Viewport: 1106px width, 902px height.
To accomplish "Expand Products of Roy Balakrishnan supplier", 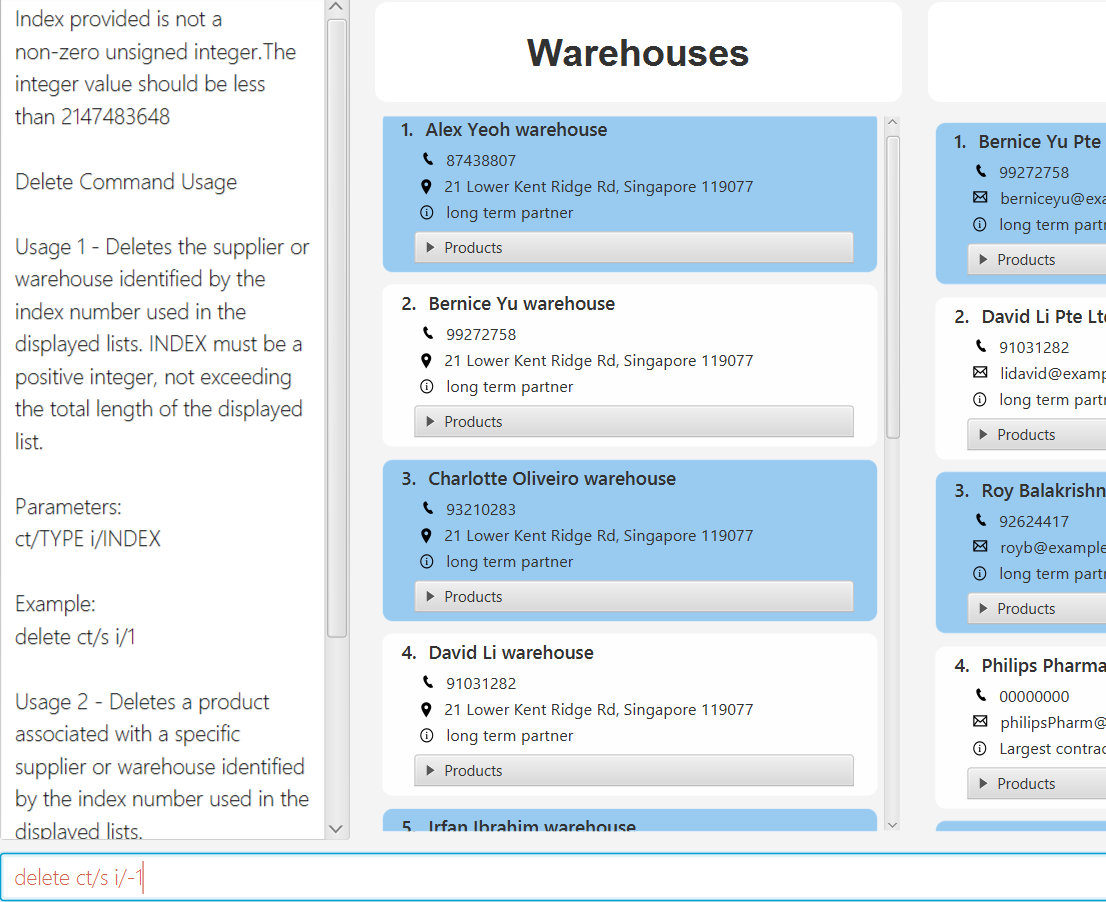I will (x=1037, y=609).
